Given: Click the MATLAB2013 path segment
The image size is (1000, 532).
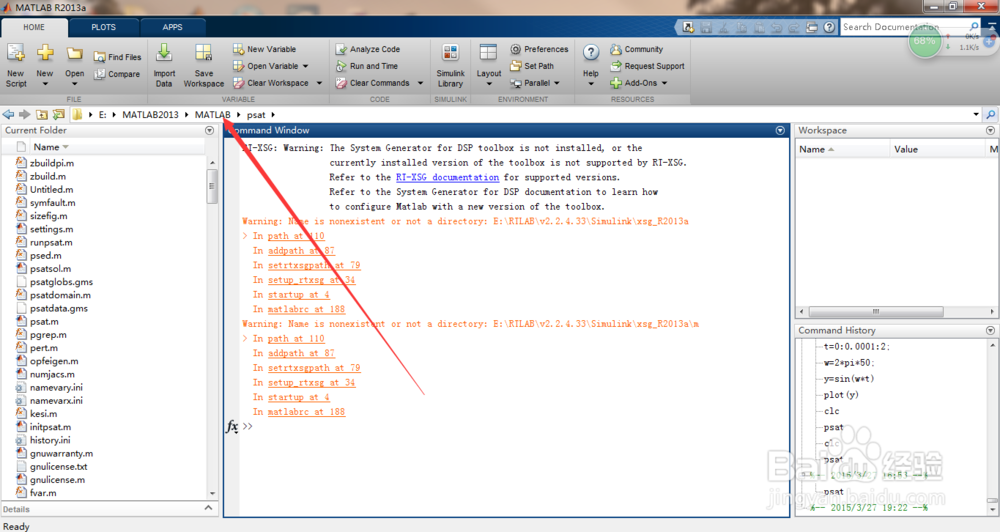Looking at the screenshot, I should click(x=151, y=115).
